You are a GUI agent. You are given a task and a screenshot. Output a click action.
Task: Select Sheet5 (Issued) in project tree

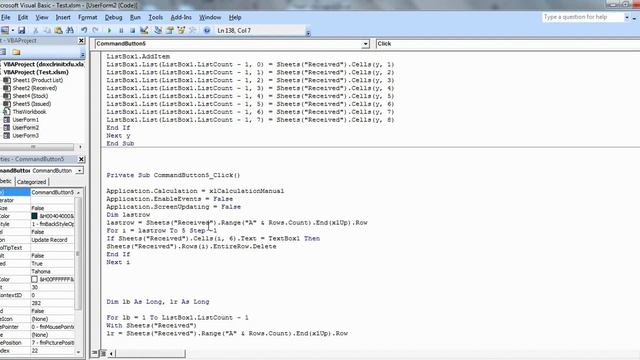click(32, 104)
